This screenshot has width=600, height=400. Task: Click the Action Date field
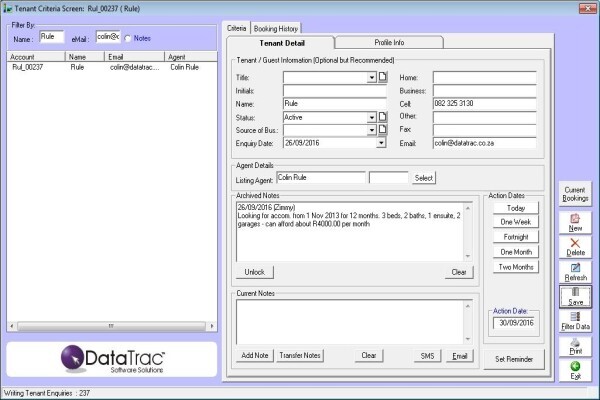[x=514, y=323]
